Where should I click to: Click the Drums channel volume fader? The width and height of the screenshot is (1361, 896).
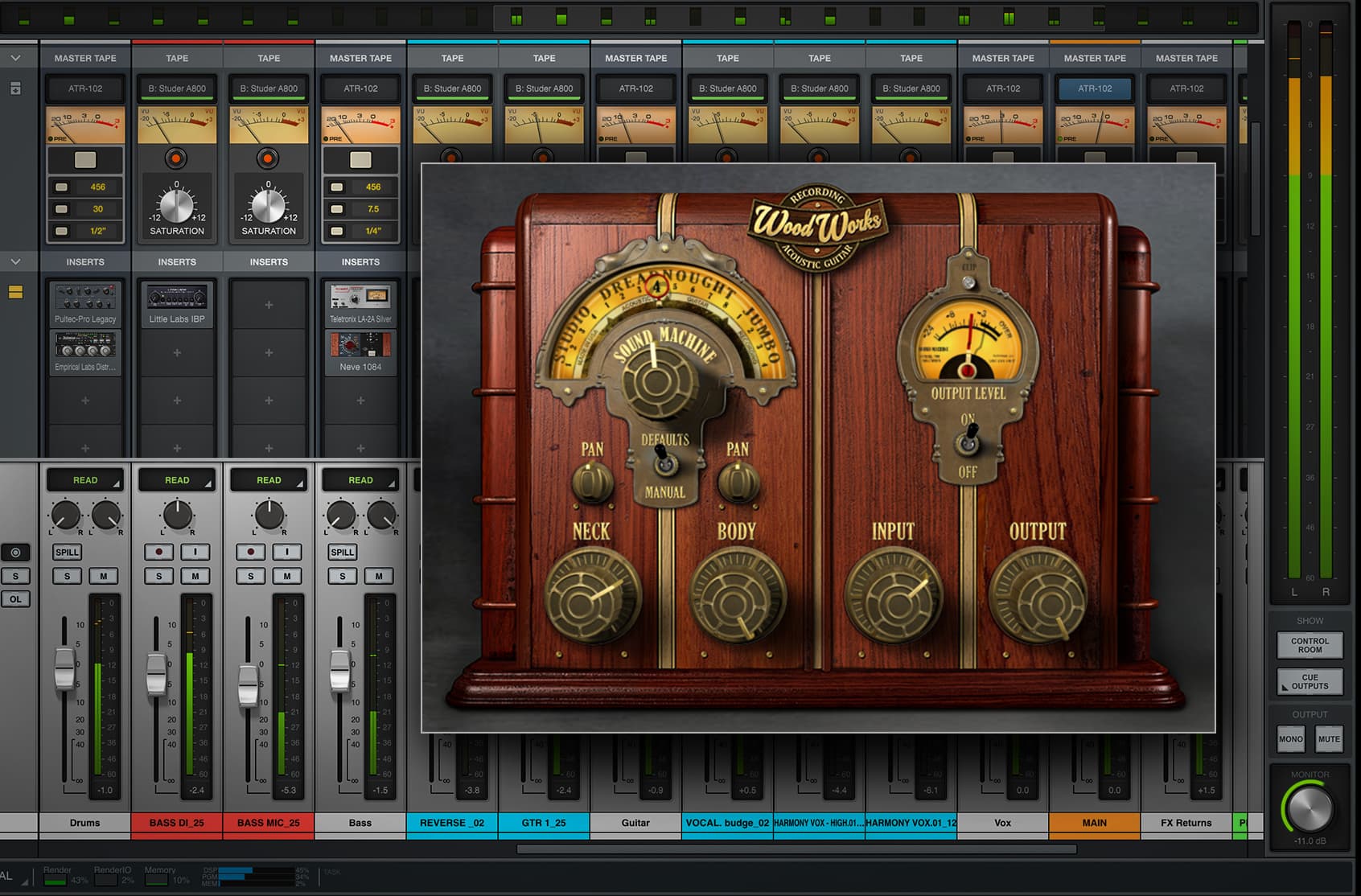tap(64, 668)
